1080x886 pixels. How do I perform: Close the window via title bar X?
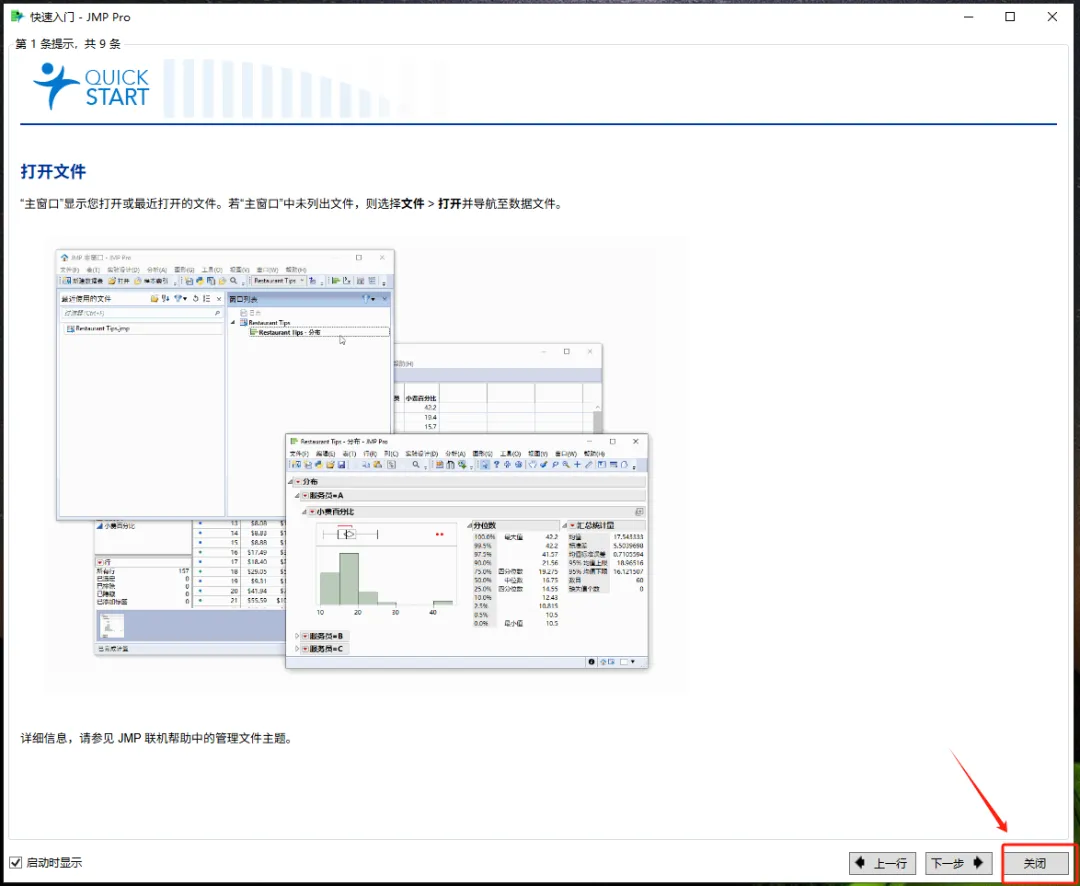pyautogui.click(x=1052, y=17)
